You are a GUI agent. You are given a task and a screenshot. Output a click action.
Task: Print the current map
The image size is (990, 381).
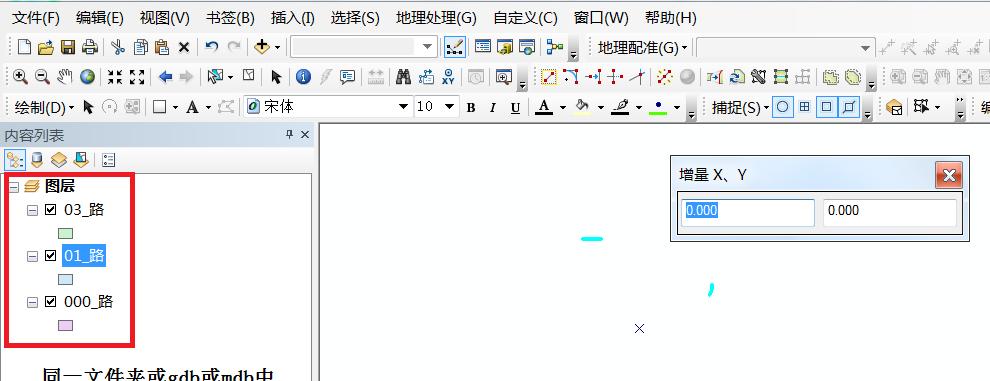90,47
